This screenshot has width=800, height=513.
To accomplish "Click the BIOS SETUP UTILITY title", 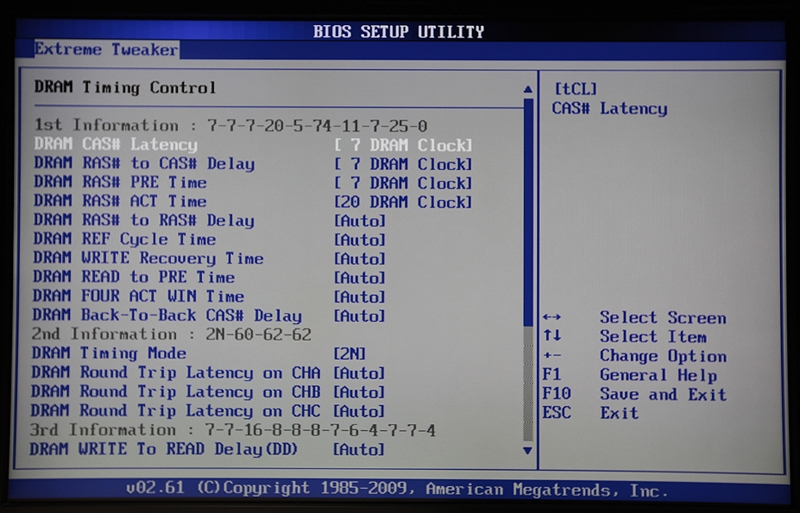I will pyautogui.click(x=398, y=32).
